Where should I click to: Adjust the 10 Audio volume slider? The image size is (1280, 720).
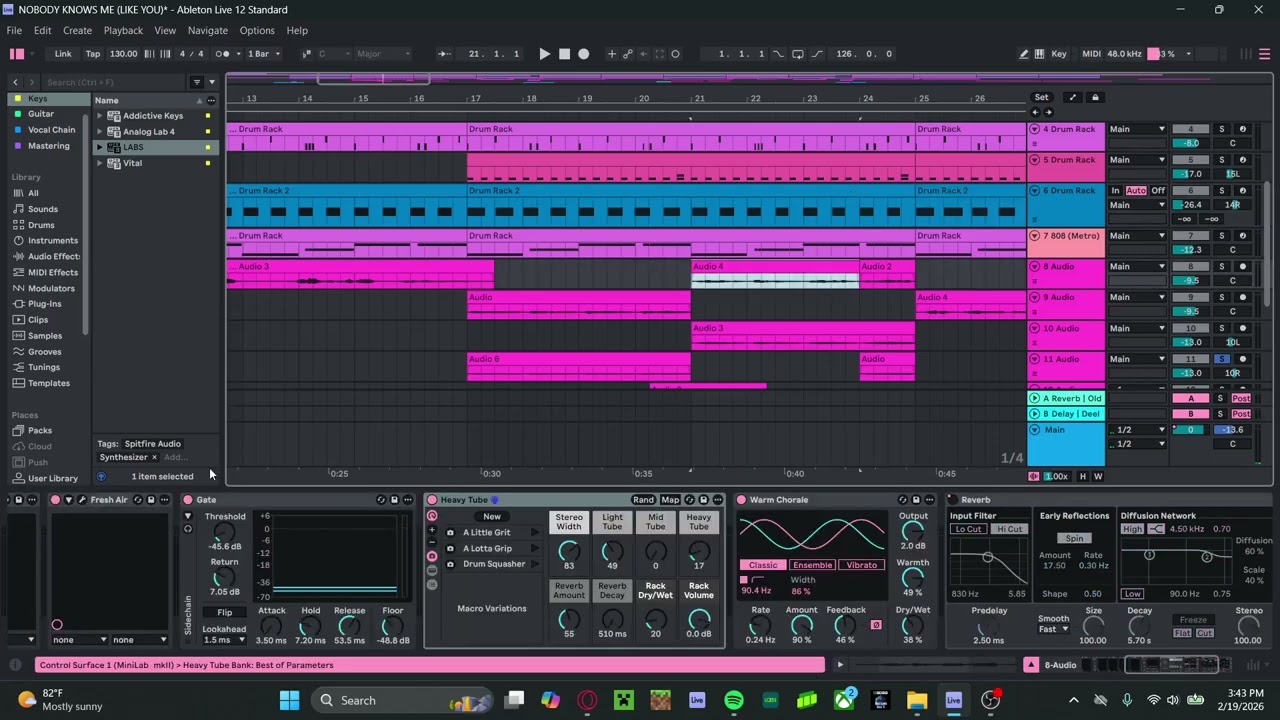coord(1190,343)
